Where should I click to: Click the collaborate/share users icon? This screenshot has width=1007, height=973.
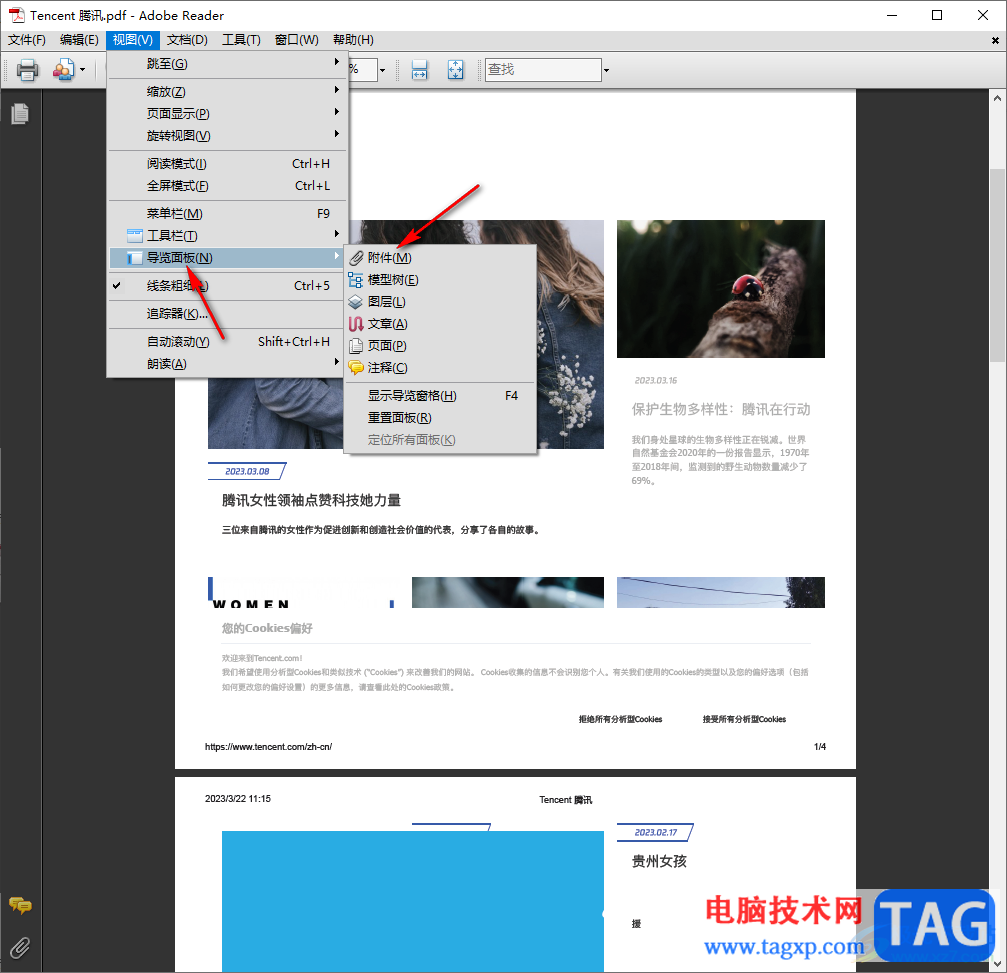[64, 69]
